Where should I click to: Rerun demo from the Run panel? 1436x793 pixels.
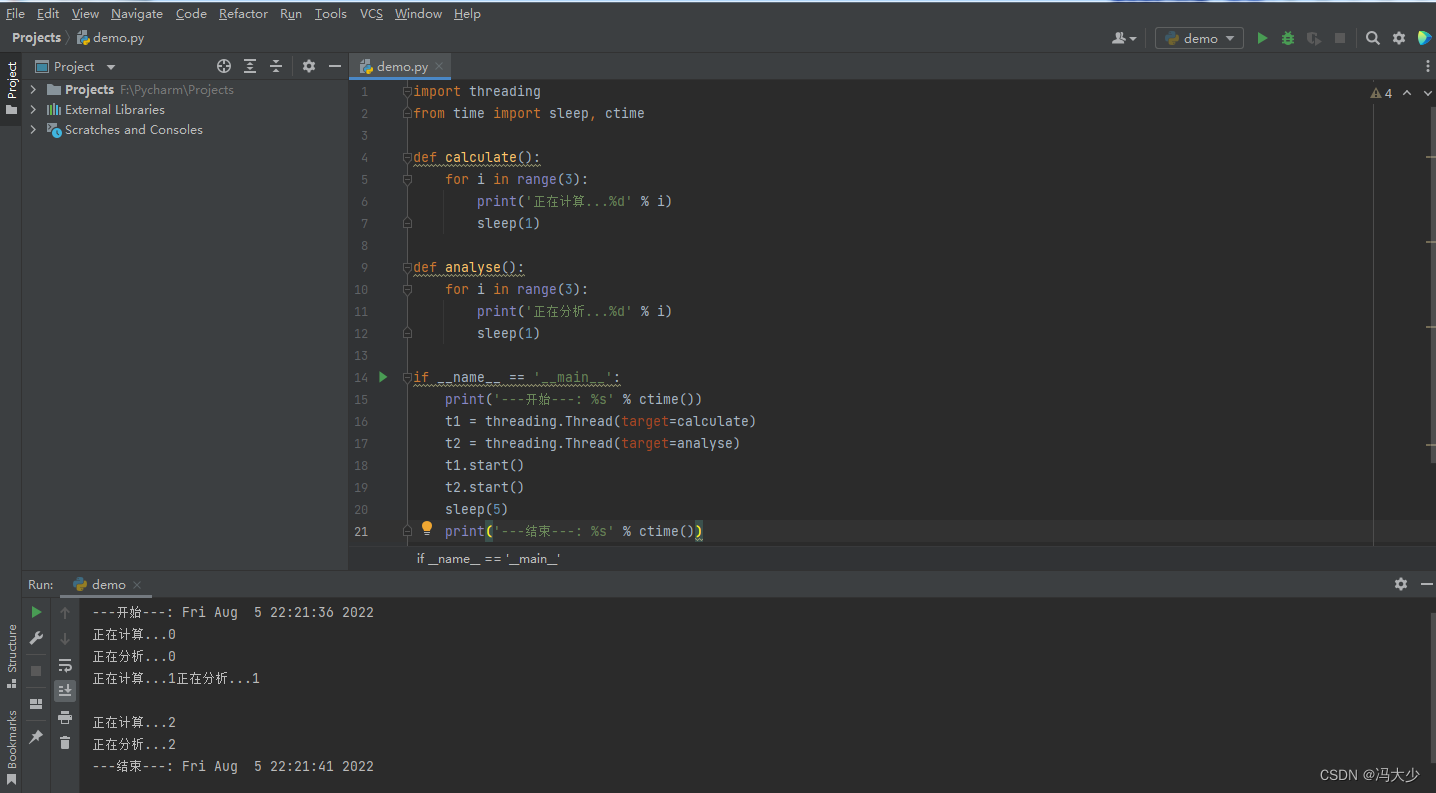click(x=36, y=612)
